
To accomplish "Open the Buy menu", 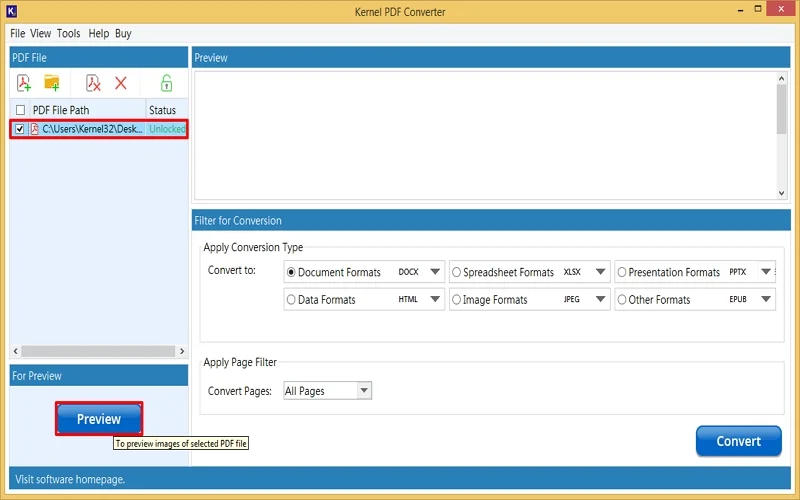I will click(123, 34).
